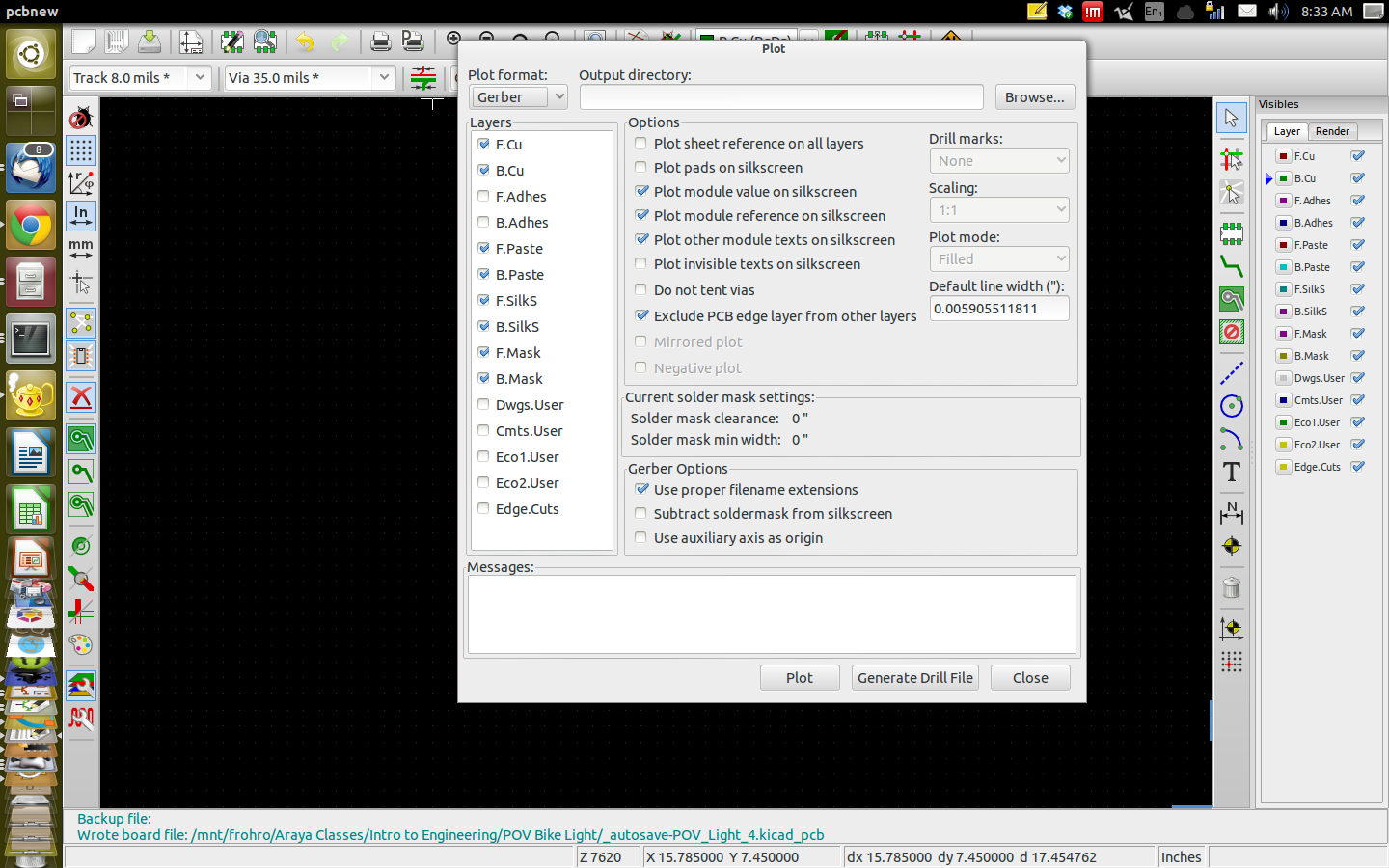Image resolution: width=1389 pixels, height=868 pixels.
Task: Hide the F.SilkS layer in Visibles
Action: (x=1358, y=289)
